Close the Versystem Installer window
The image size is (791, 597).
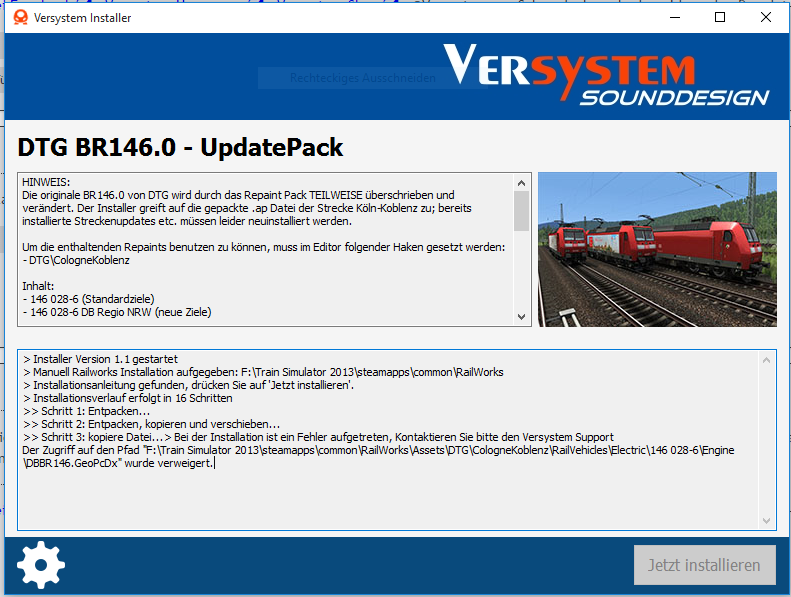click(x=765, y=18)
